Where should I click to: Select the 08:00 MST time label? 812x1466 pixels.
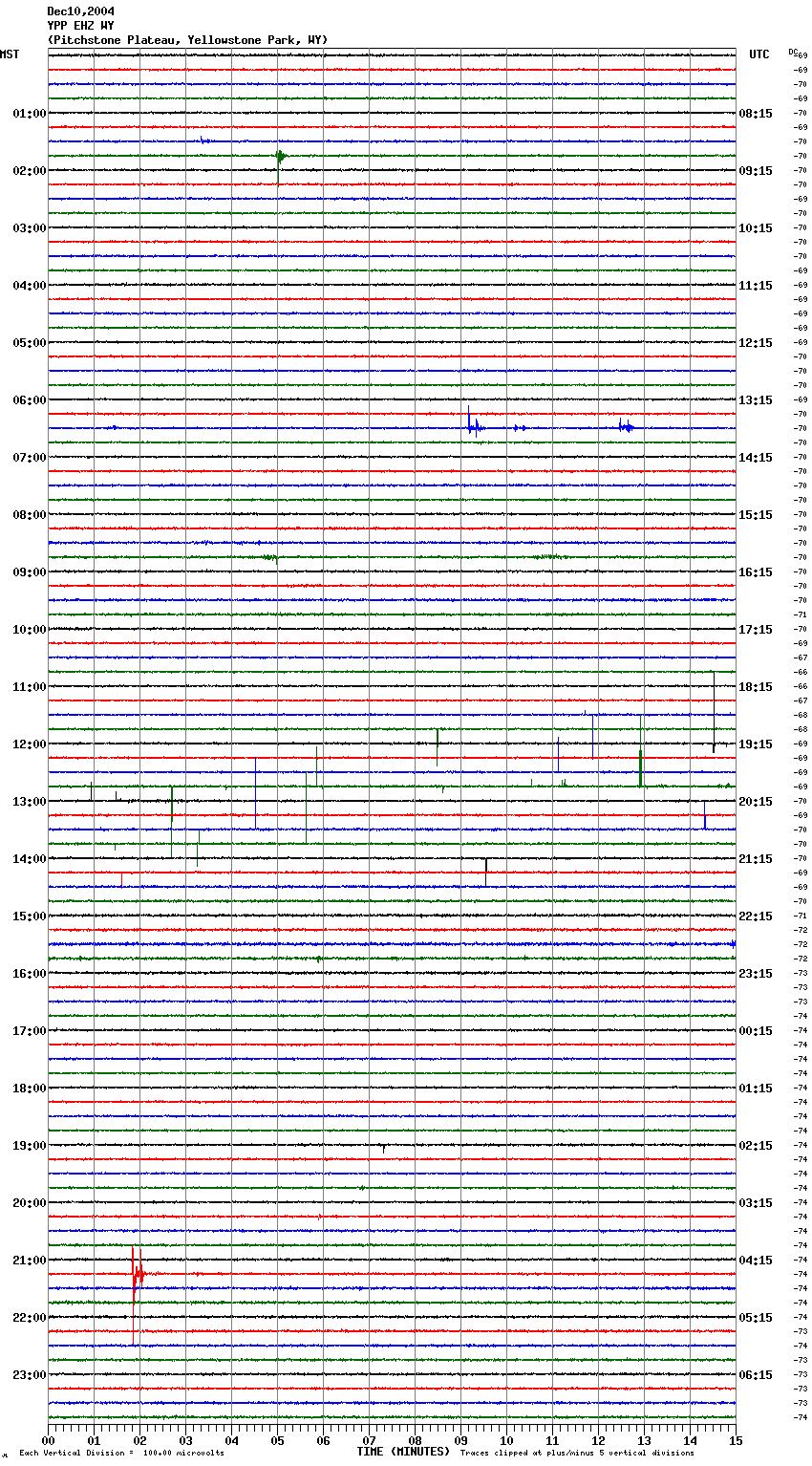click(x=30, y=515)
